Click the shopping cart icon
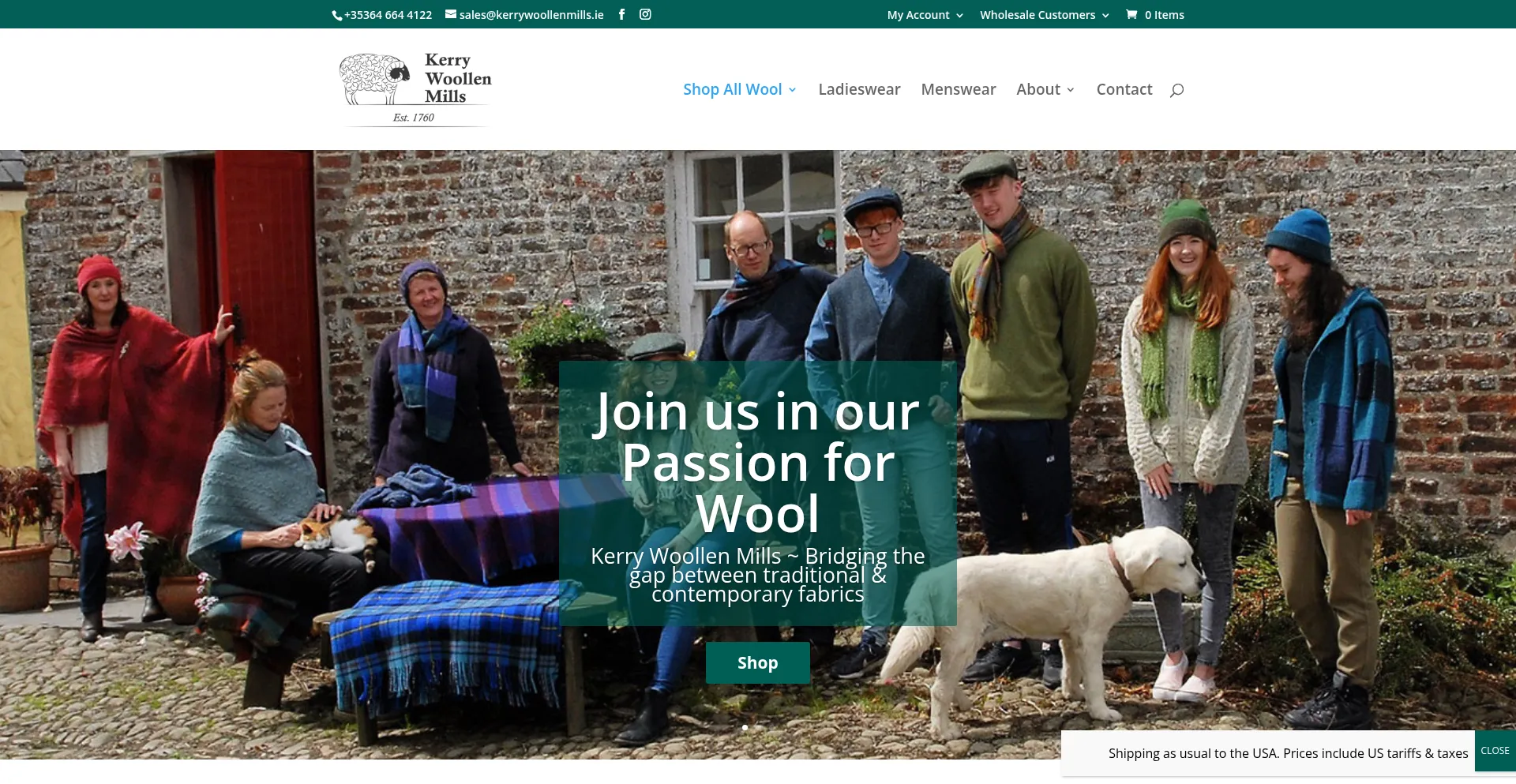 pos(1131,14)
